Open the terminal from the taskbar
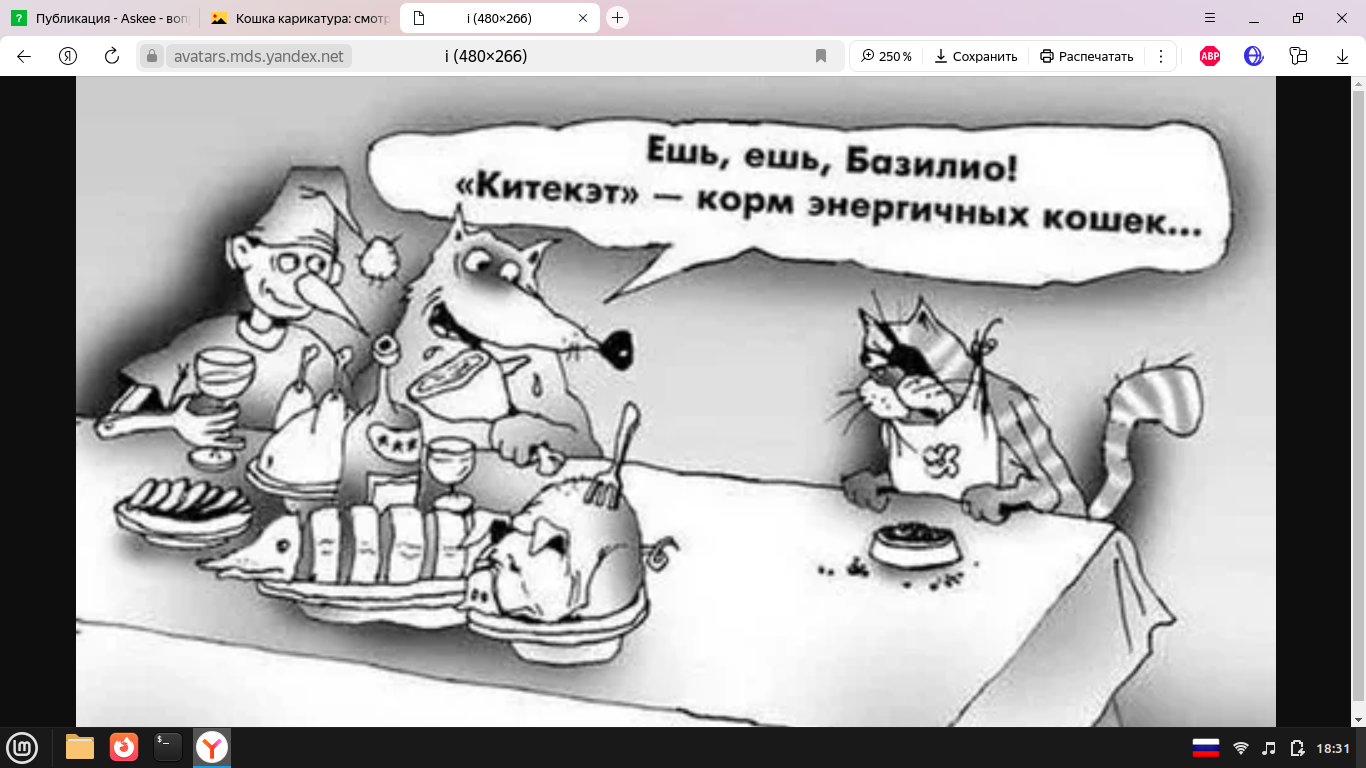The height and width of the screenshot is (768, 1366). [x=168, y=747]
